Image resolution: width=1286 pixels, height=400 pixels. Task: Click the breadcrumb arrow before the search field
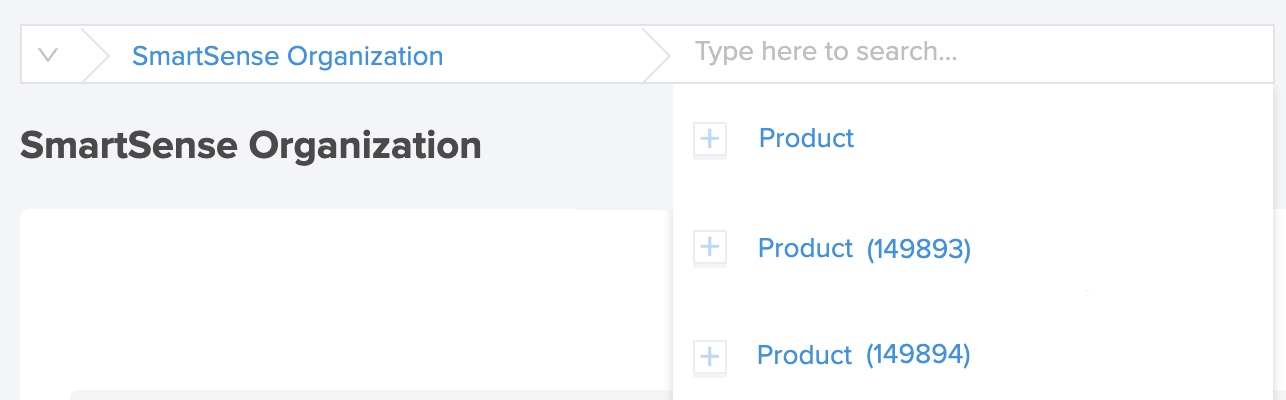(x=656, y=54)
